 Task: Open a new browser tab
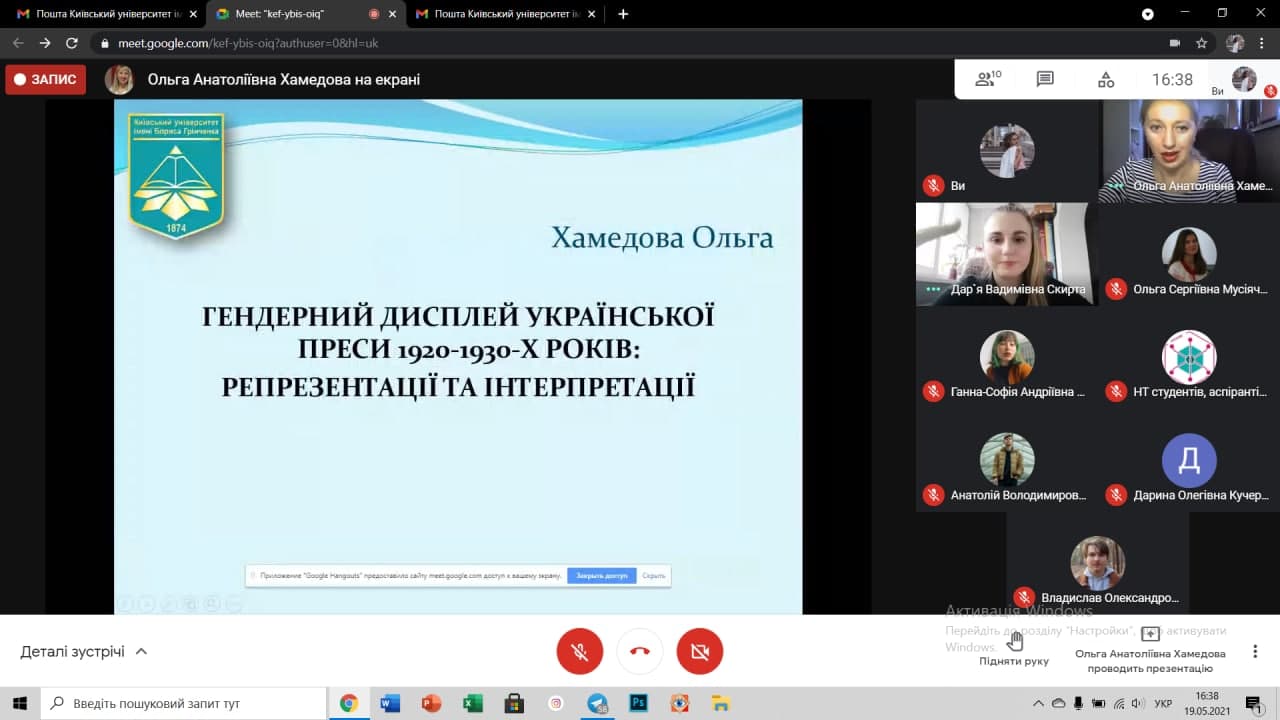coord(623,14)
